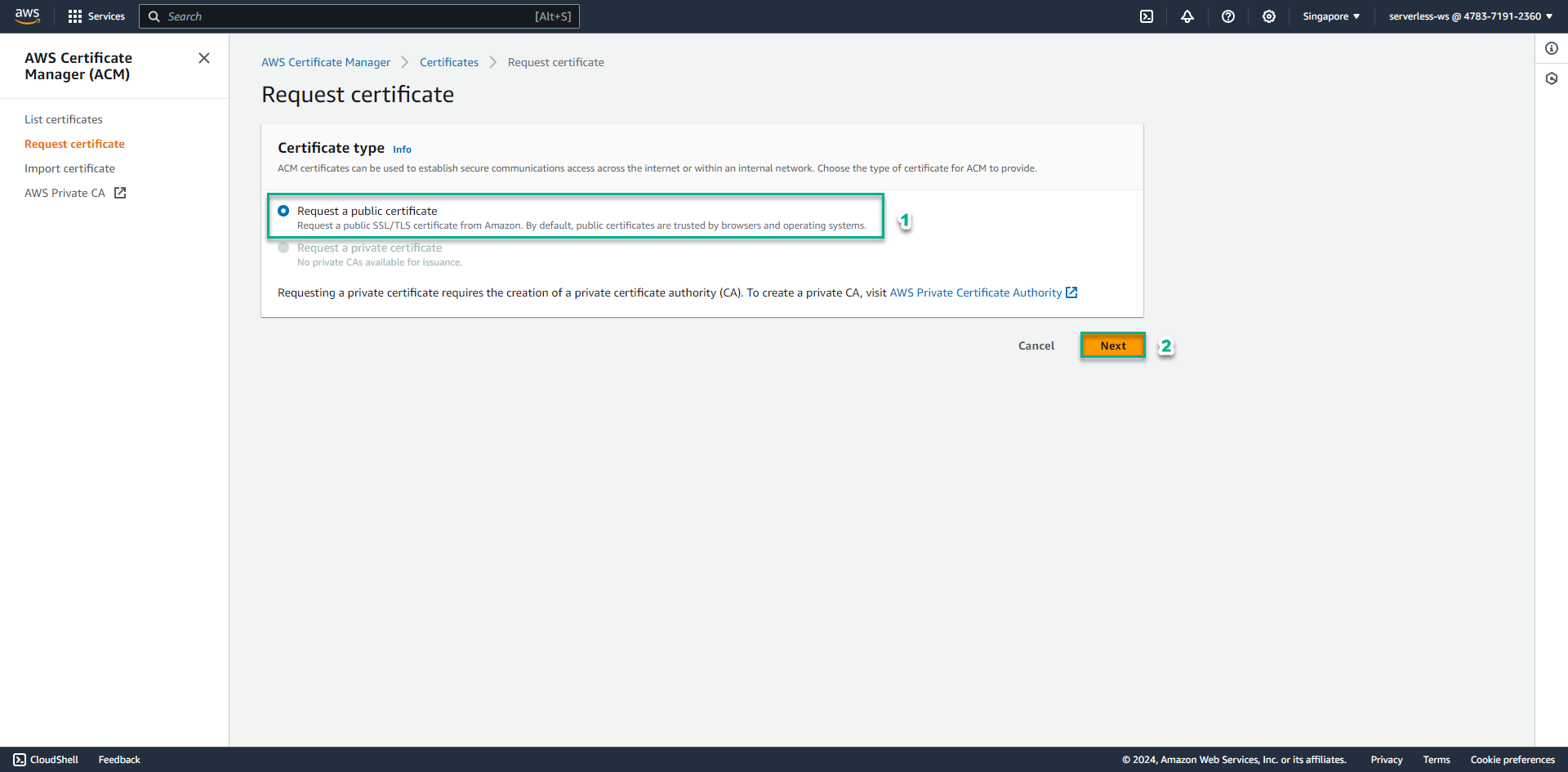The width and height of the screenshot is (1568, 772).
Task: Close the ACM side navigation panel
Action: (204, 58)
